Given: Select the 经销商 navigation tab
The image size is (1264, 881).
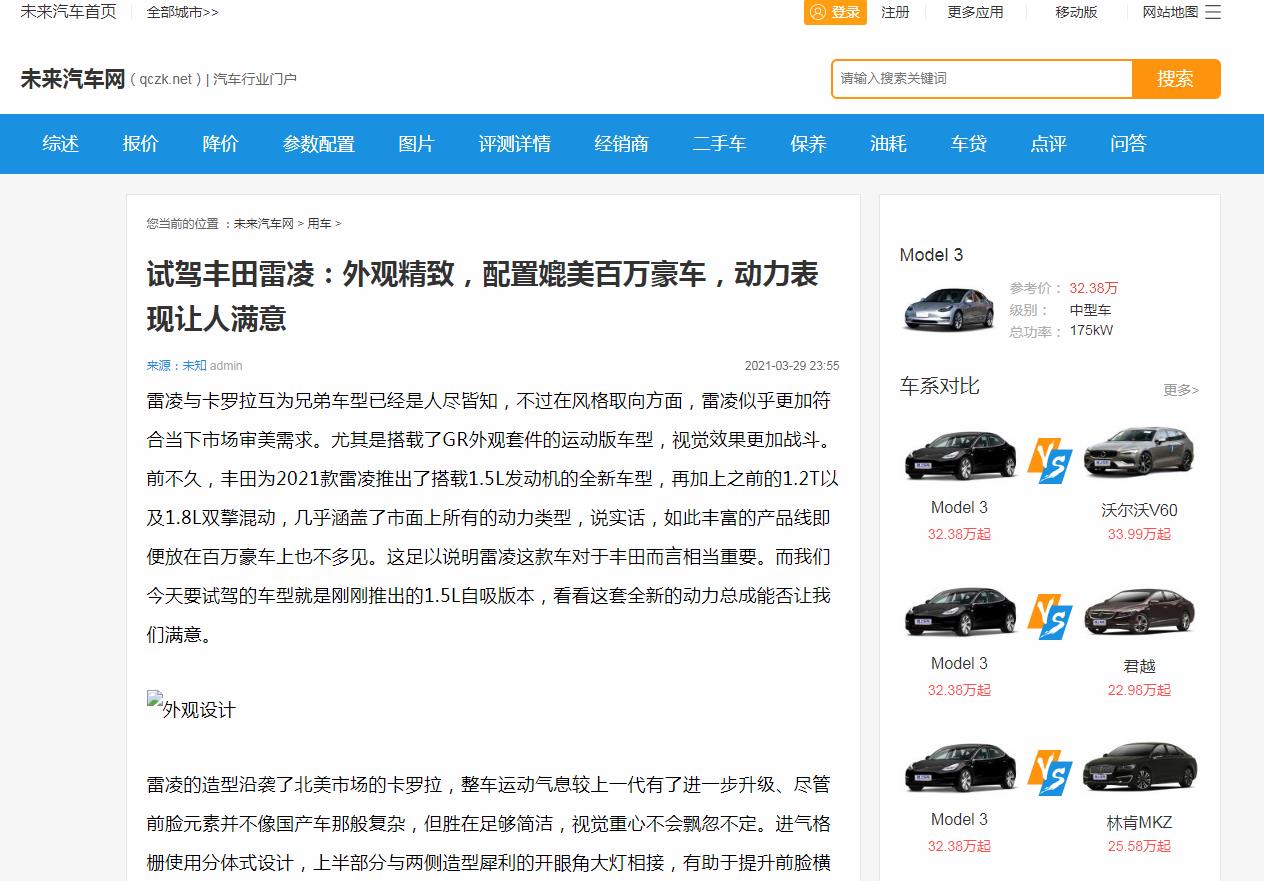Looking at the screenshot, I should click(x=621, y=144).
